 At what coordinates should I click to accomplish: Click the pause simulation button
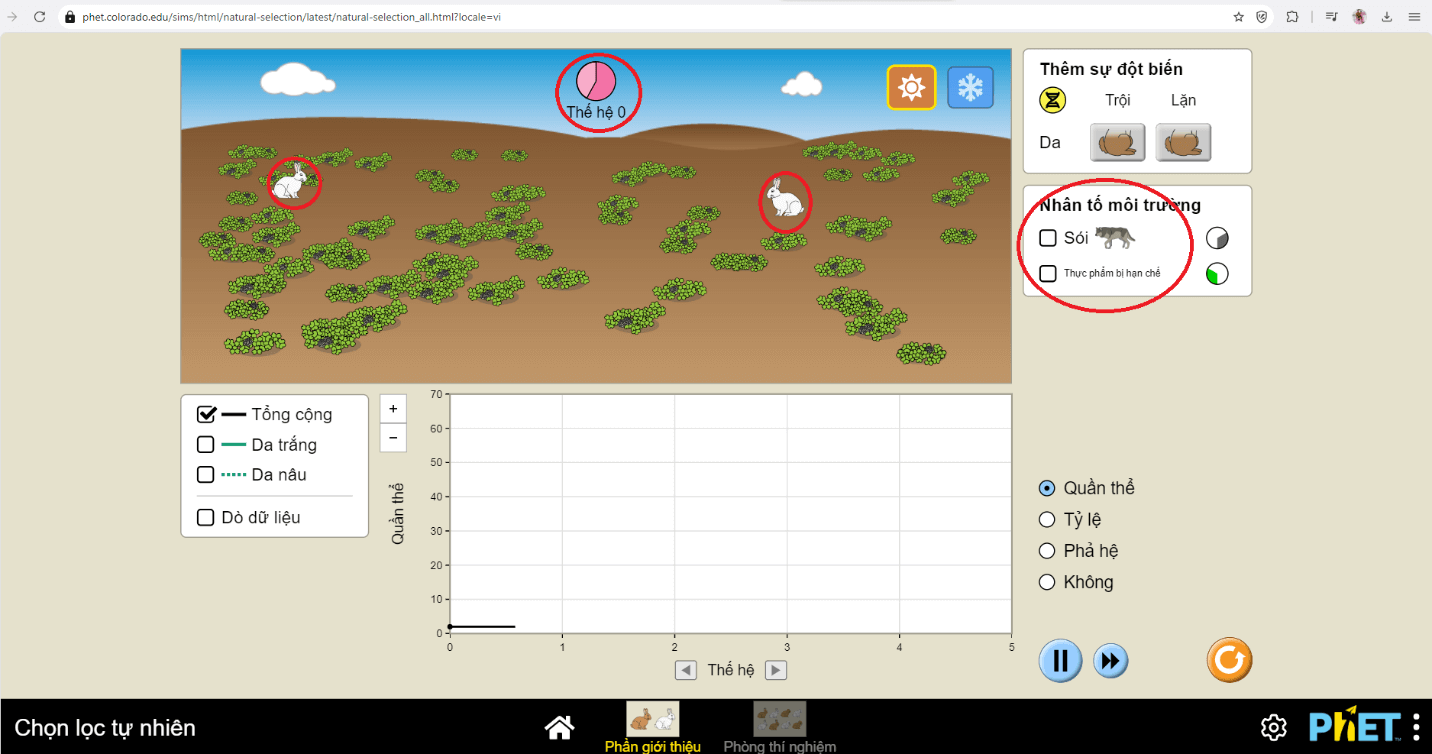[1060, 661]
